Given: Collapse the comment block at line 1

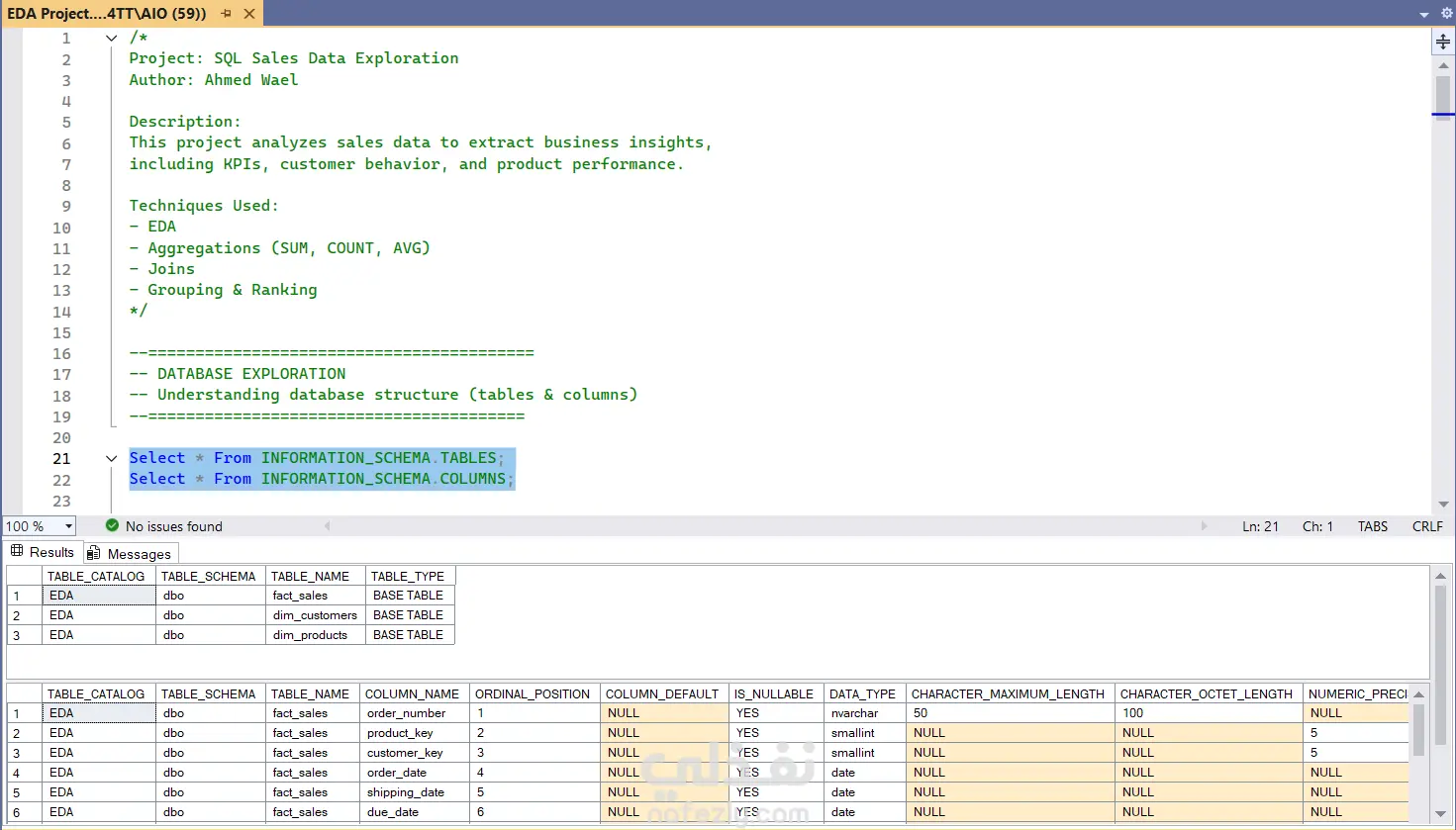Looking at the screenshot, I should (111, 38).
